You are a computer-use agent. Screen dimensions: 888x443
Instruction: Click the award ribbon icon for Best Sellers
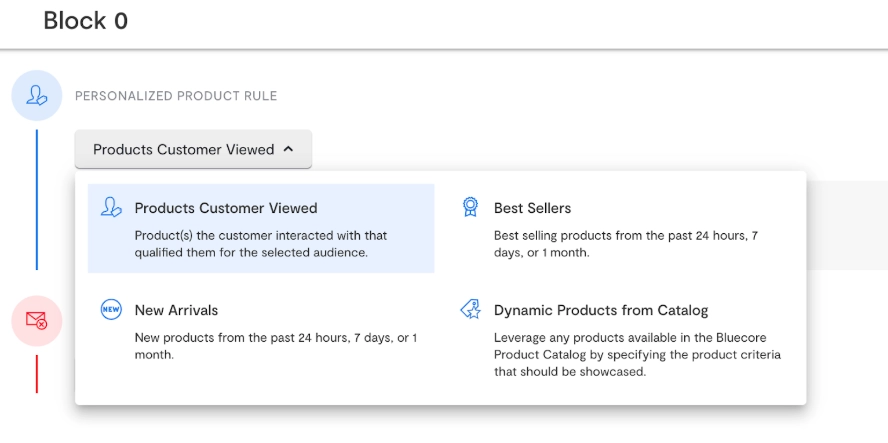click(470, 208)
